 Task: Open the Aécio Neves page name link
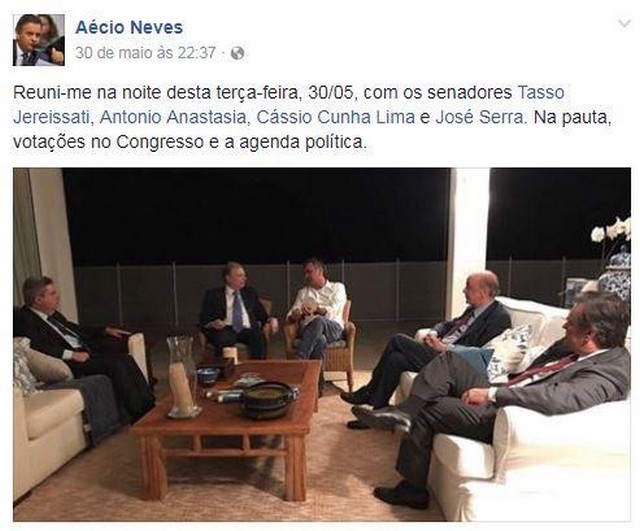tap(129, 27)
